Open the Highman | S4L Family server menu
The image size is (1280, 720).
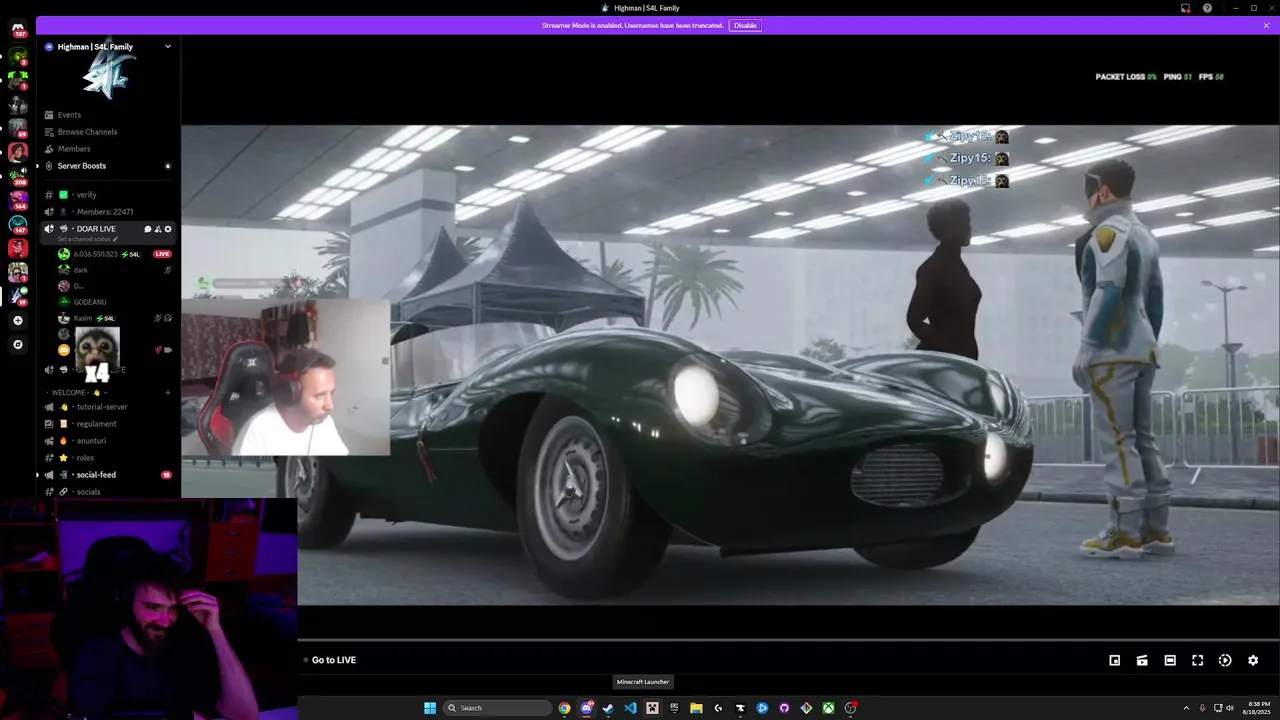pos(108,46)
